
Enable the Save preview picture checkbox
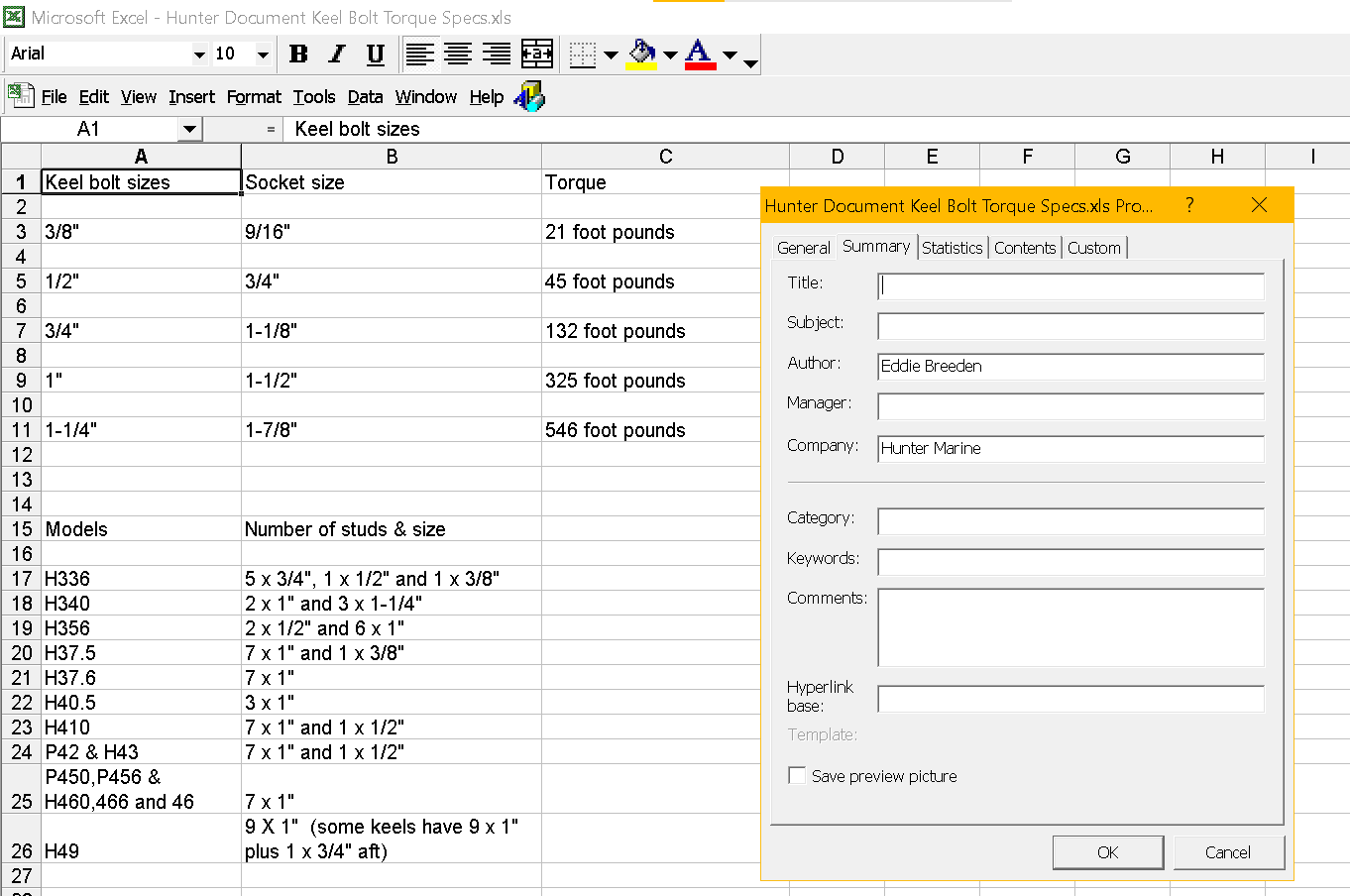click(x=797, y=775)
